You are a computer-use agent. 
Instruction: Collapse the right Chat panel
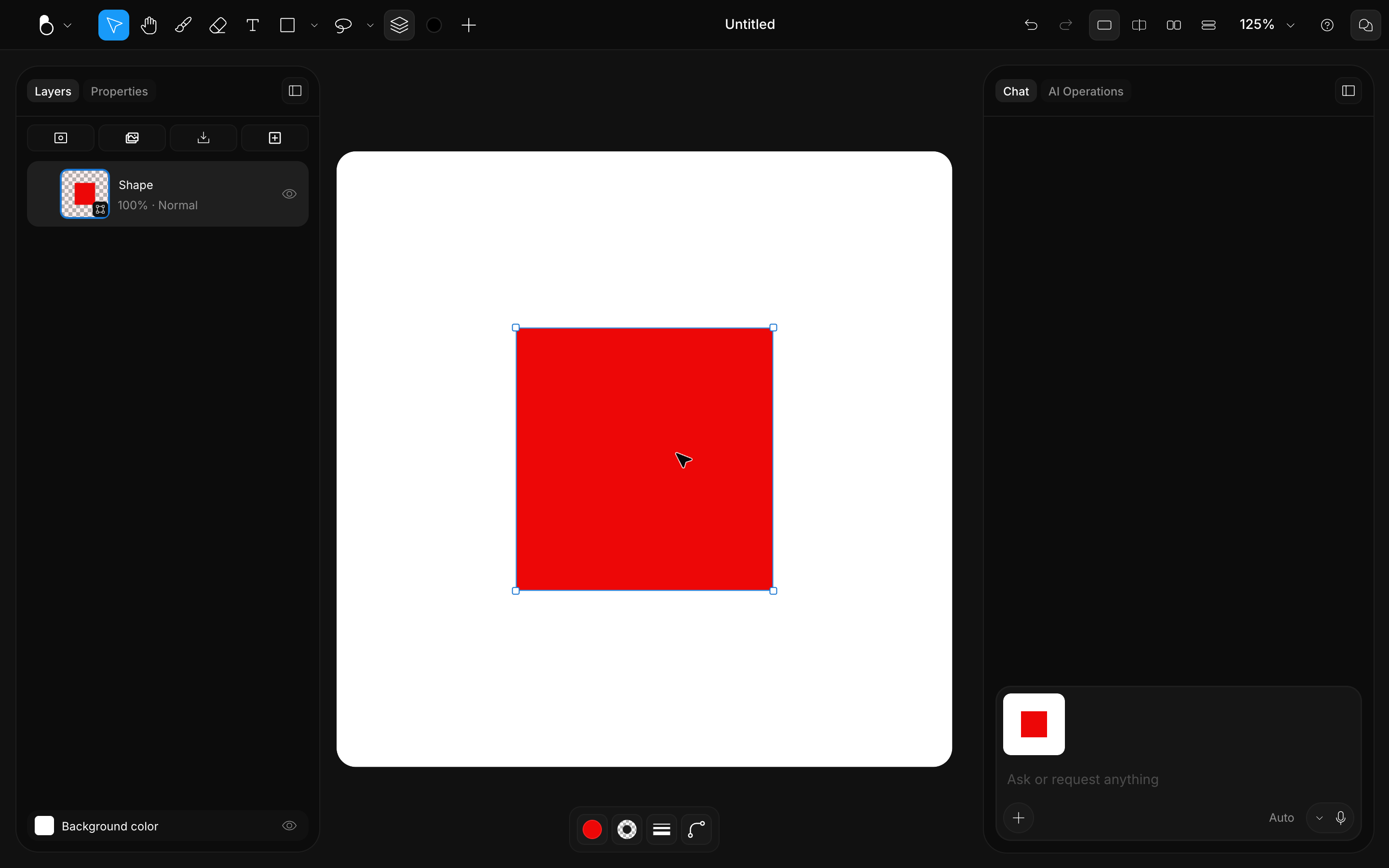(x=1348, y=91)
